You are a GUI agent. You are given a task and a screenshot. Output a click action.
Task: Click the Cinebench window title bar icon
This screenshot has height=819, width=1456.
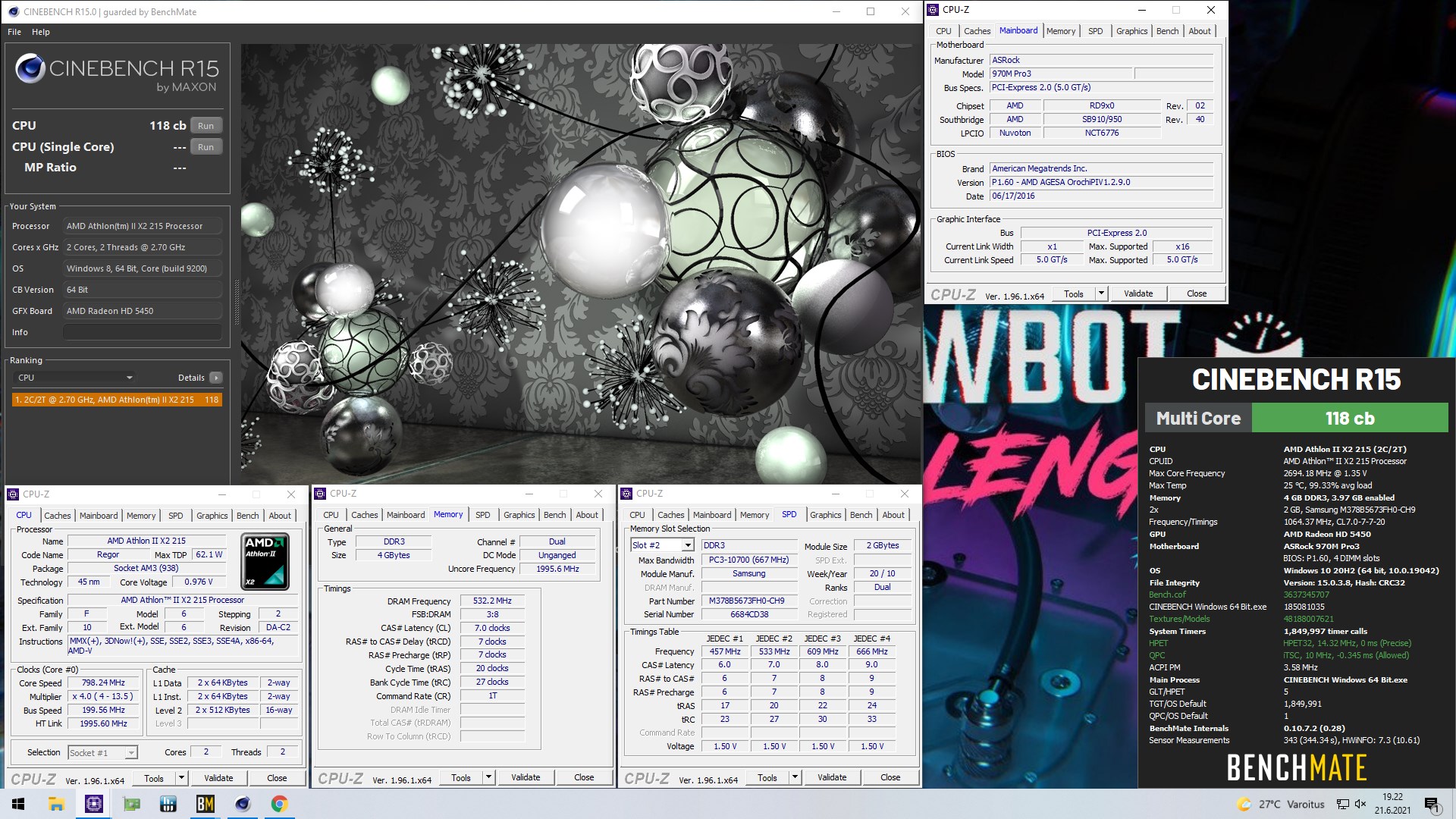pos(13,11)
